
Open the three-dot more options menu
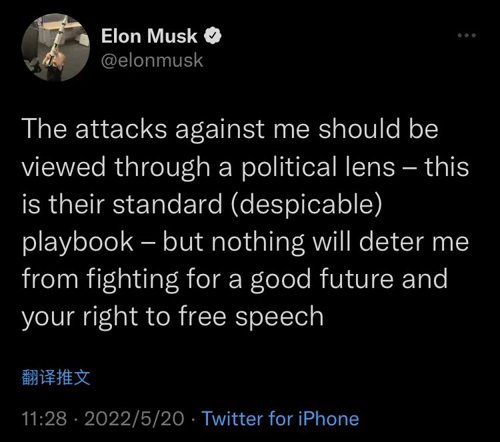click(x=467, y=35)
